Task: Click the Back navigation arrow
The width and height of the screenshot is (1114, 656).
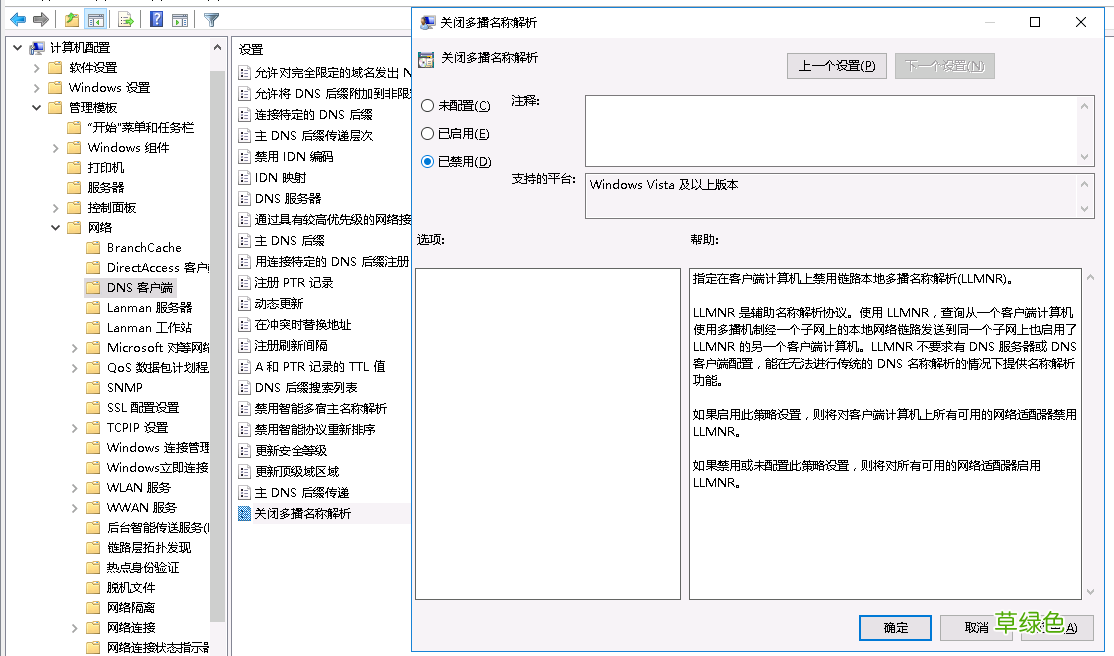Action: tap(18, 19)
